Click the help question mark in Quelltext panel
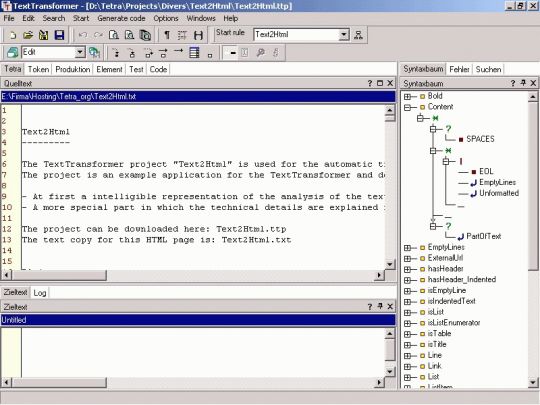Viewport: 540px width, 405px height. [x=370, y=83]
